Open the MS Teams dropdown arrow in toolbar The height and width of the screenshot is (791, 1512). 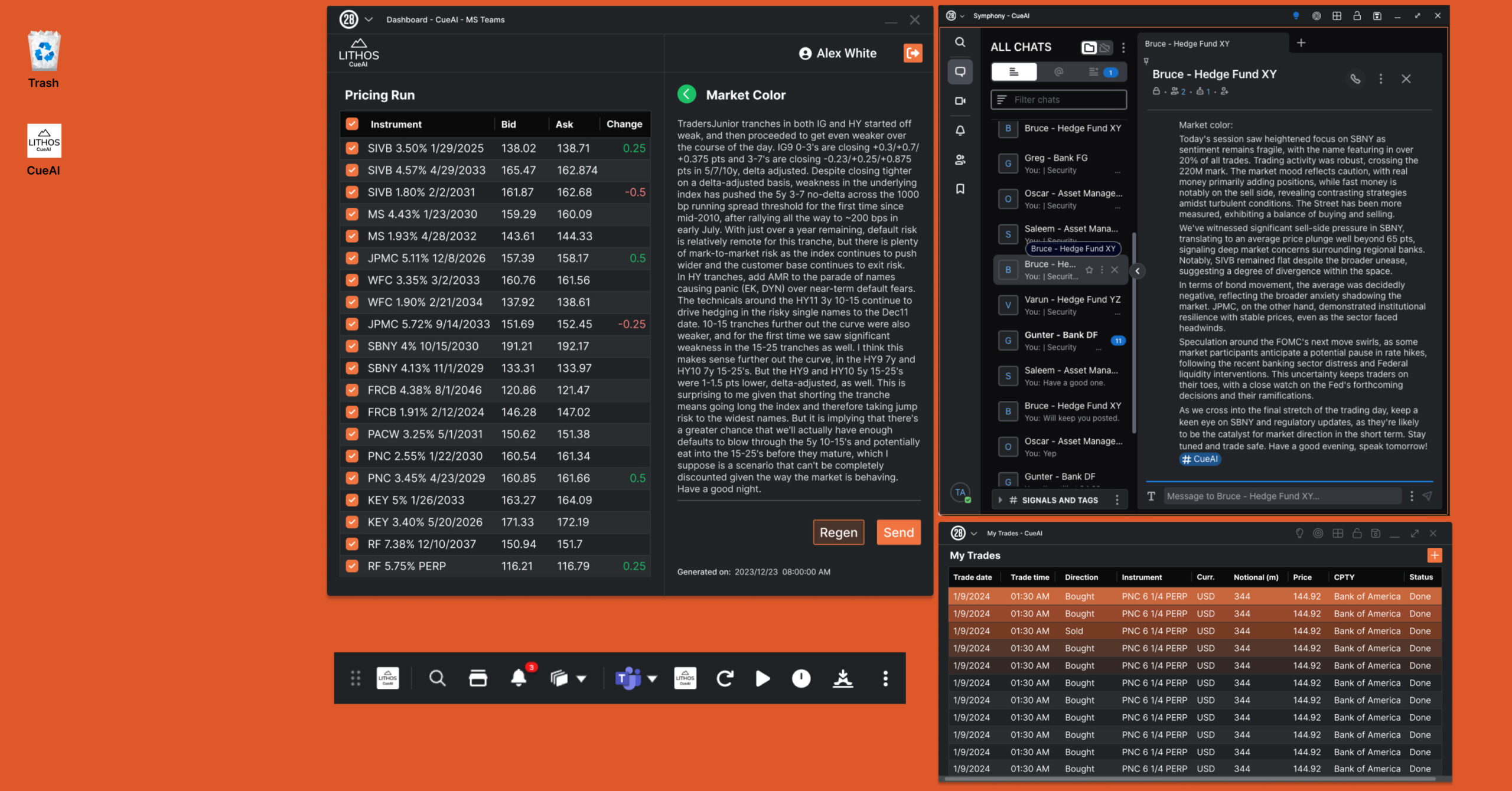click(x=652, y=678)
